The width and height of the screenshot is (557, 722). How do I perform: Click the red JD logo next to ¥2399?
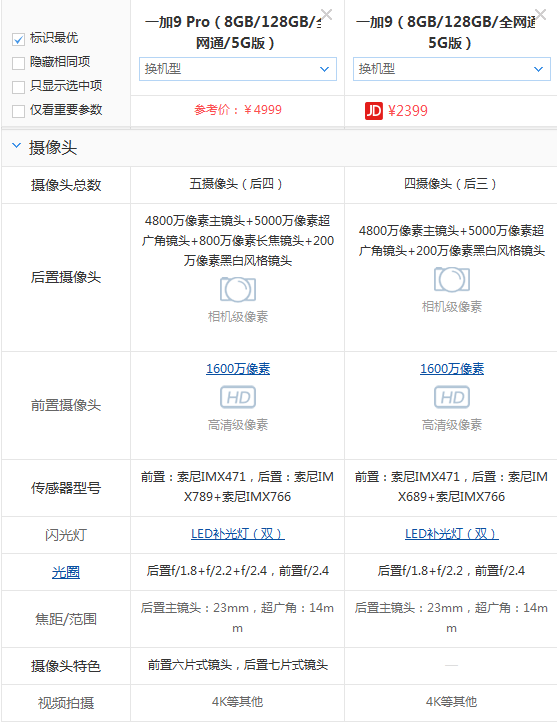[374, 111]
